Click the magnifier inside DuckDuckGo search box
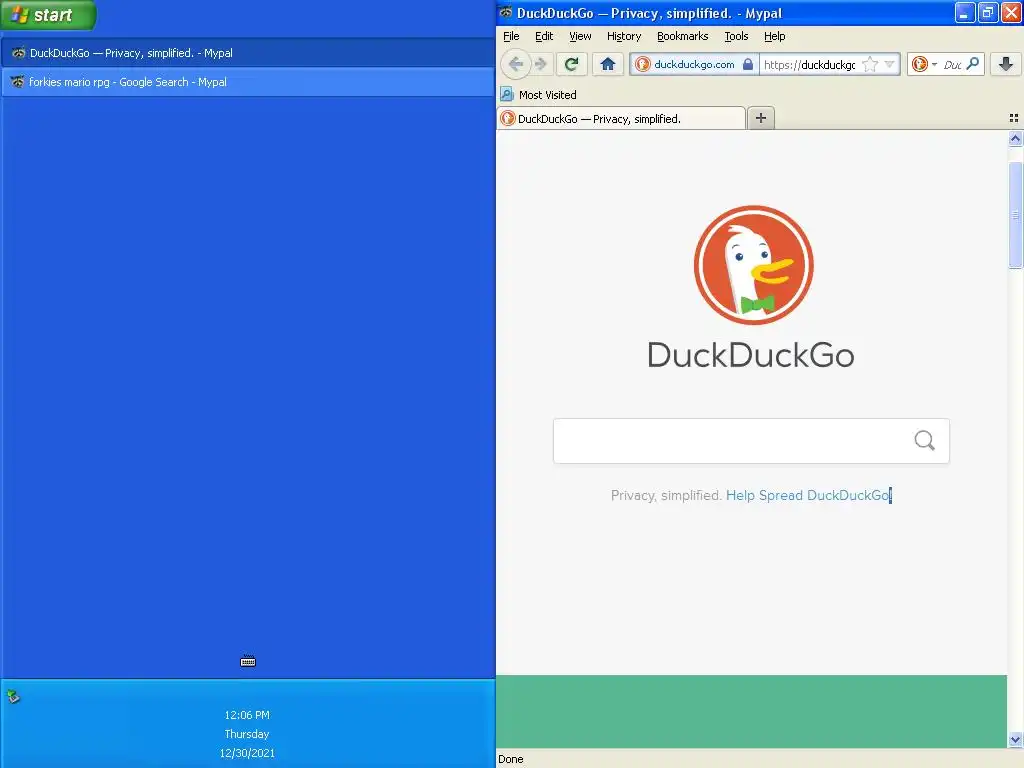1024x768 pixels. coord(924,441)
